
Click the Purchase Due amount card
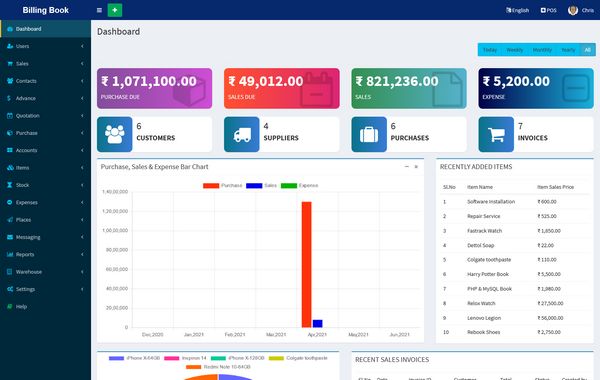pyautogui.click(x=155, y=88)
